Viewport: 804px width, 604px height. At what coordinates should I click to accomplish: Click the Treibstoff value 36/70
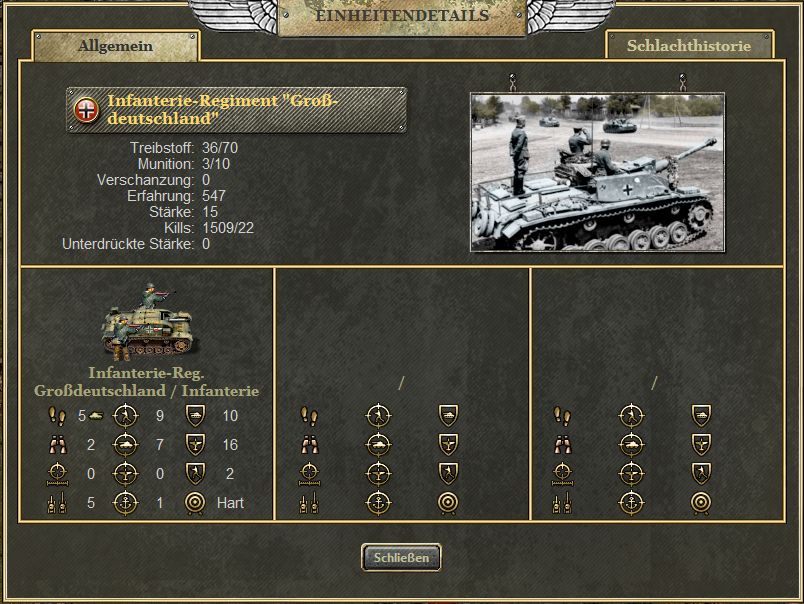coord(220,148)
